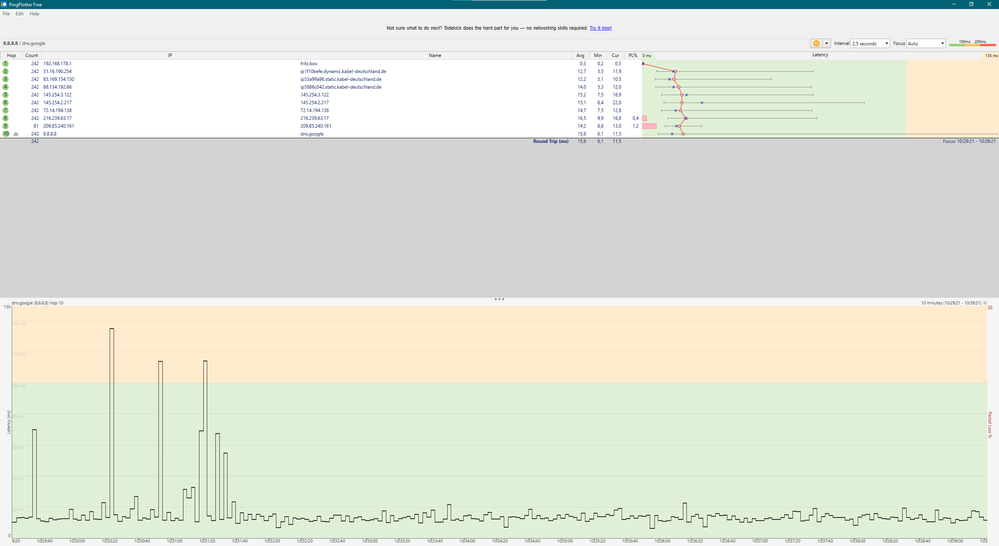The height and width of the screenshot is (546, 999).
Task: Open the File menu
Action: (x=6, y=13)
